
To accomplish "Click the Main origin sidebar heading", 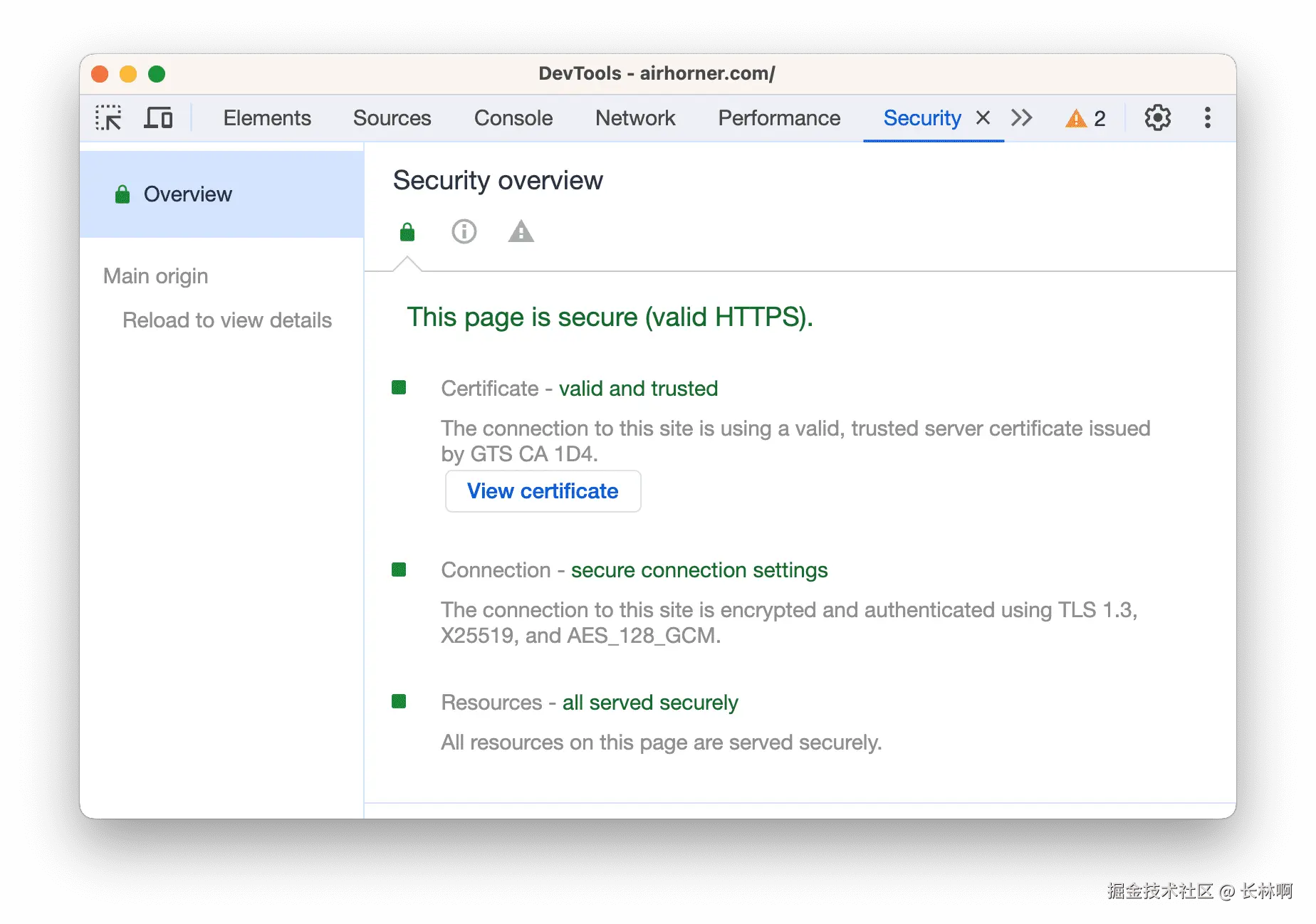I will (156, 276).
